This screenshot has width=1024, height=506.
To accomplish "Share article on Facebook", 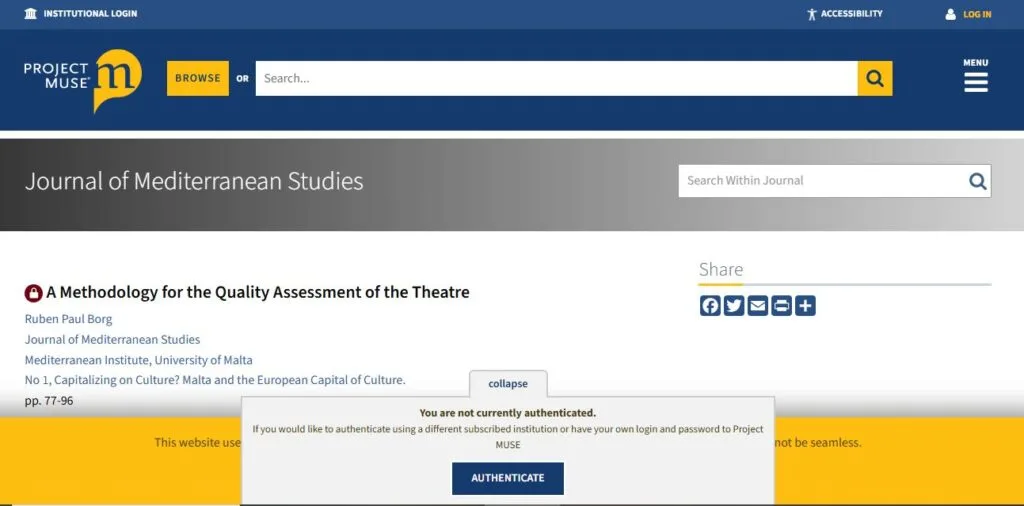I will click(710, 306).
